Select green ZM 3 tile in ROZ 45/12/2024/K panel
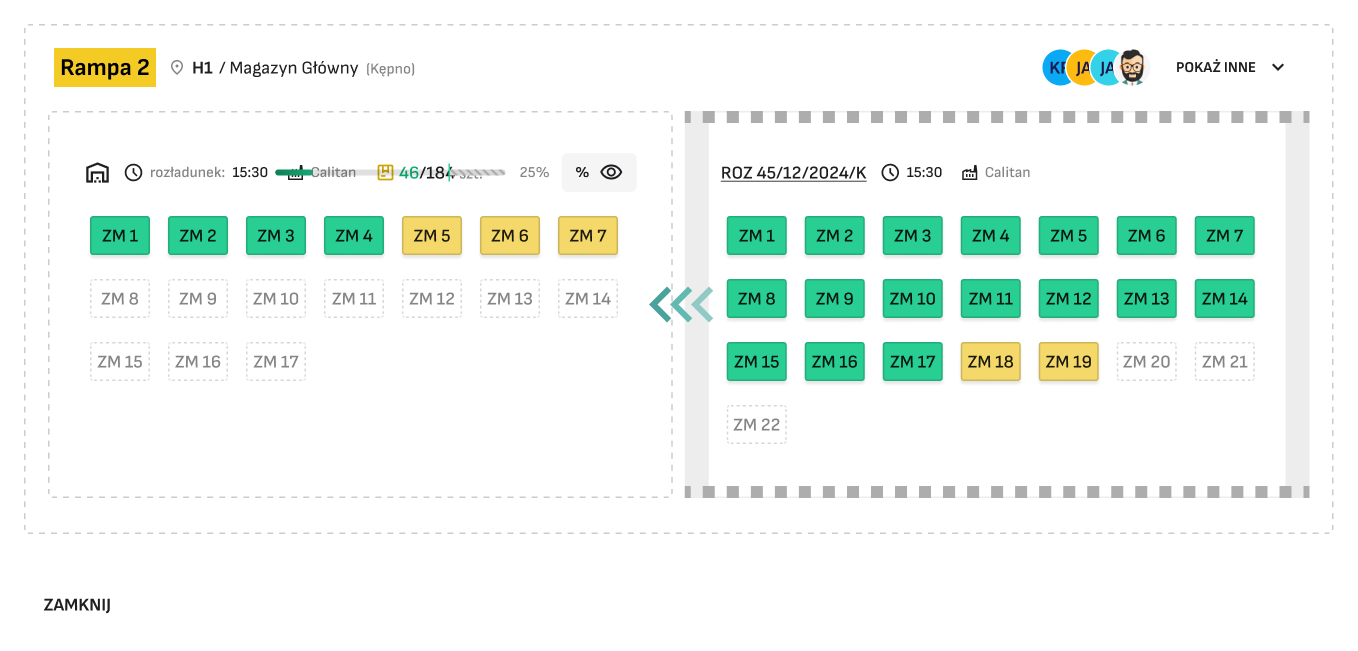This screenshot has width=1358, height=651. coord(913,236)
